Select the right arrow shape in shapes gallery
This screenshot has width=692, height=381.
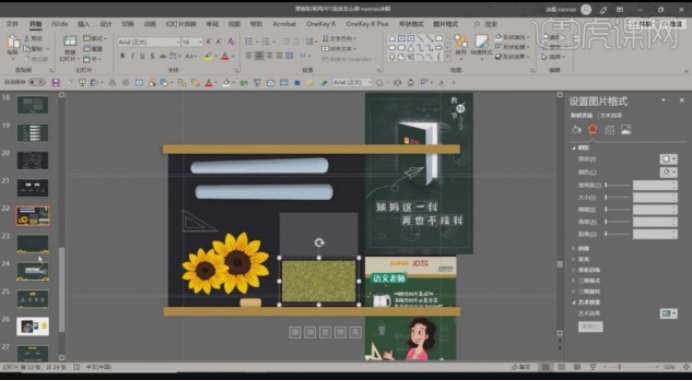point(439,48)
